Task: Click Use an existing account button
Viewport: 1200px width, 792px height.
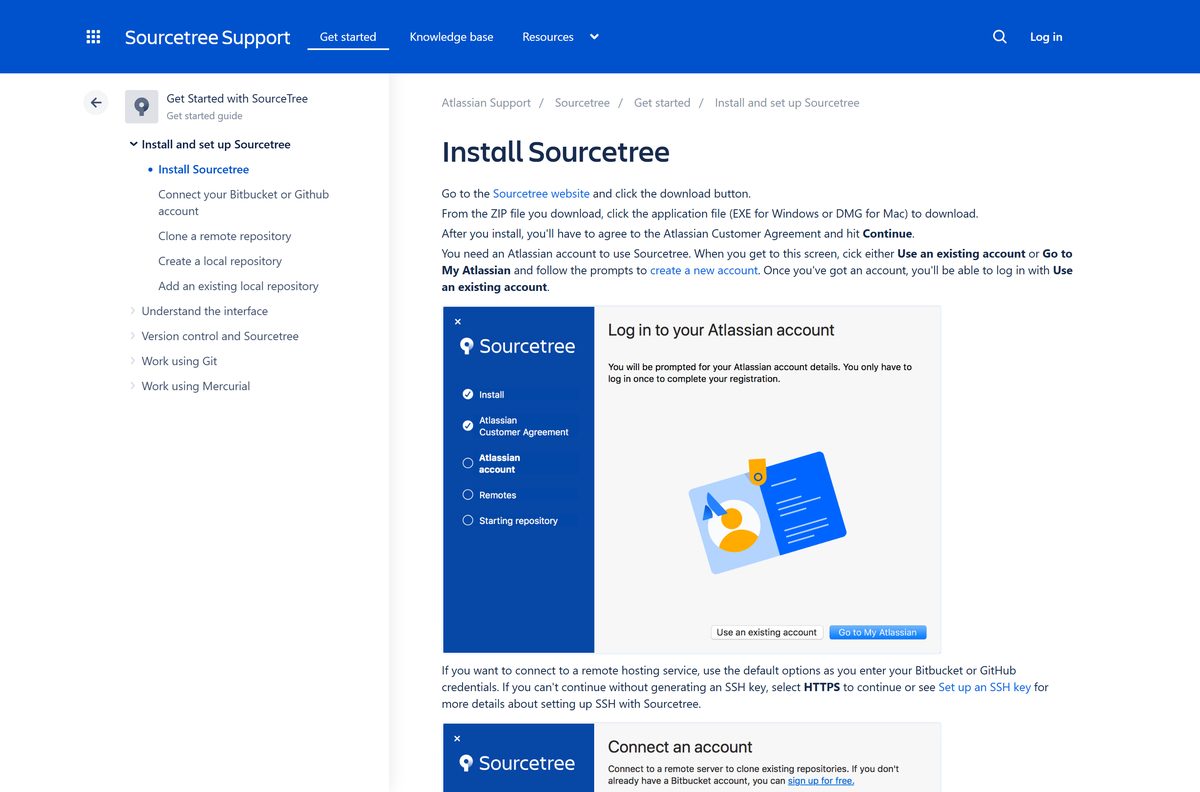Action: pyautogui.click(x=767, y=632)
